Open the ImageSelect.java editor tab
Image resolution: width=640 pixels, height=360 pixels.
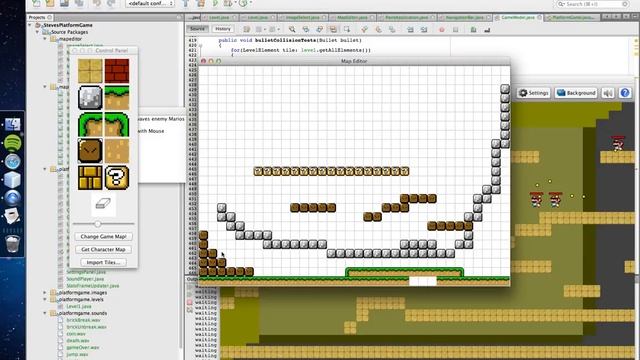pos(302,18)
